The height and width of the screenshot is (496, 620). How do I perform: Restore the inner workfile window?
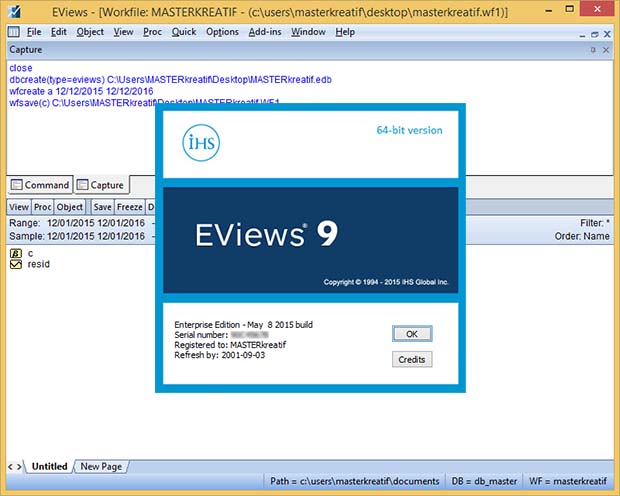pyautogui.click(x=594, y=35)
